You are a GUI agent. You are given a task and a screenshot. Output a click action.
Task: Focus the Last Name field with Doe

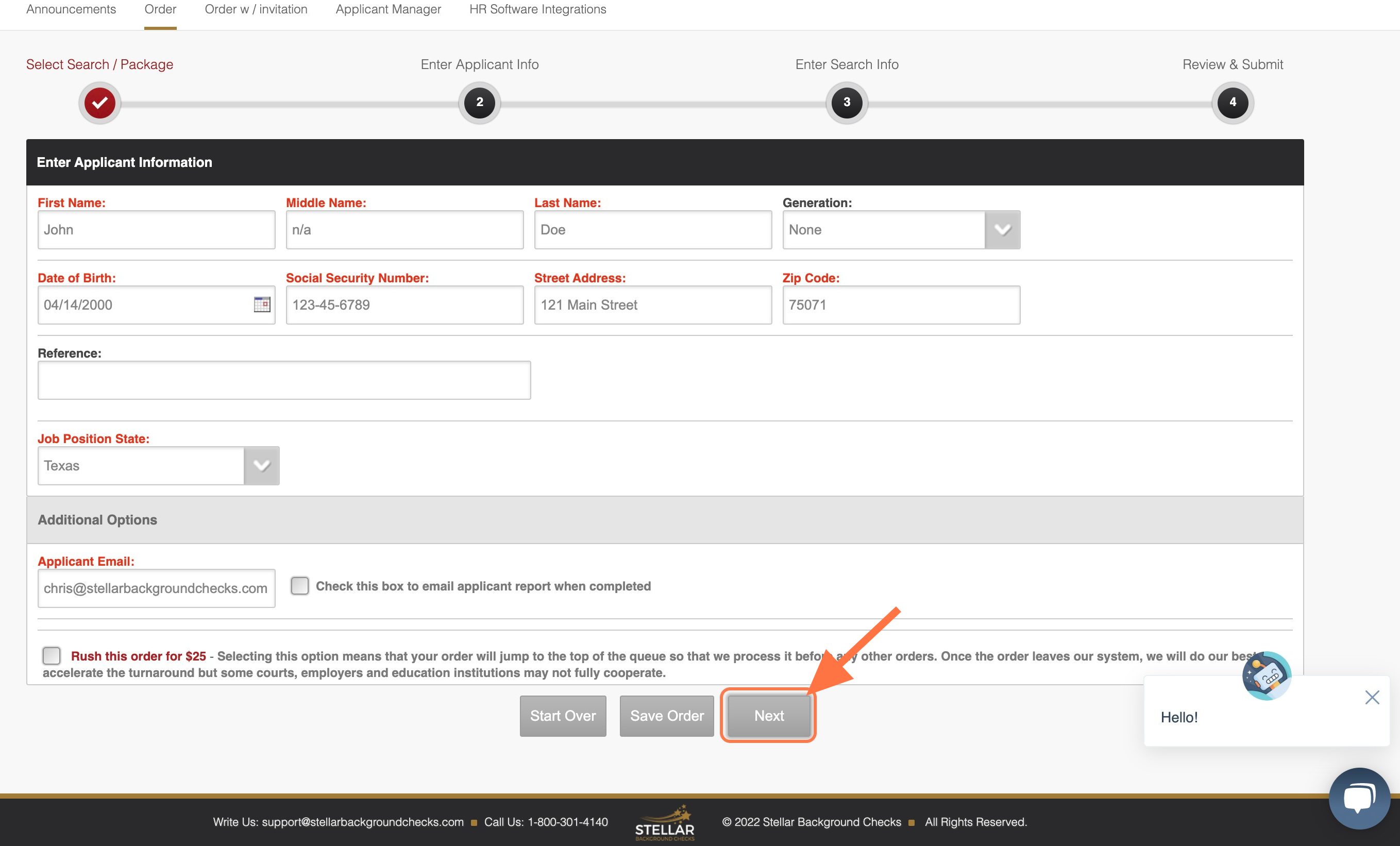point(653,230)
